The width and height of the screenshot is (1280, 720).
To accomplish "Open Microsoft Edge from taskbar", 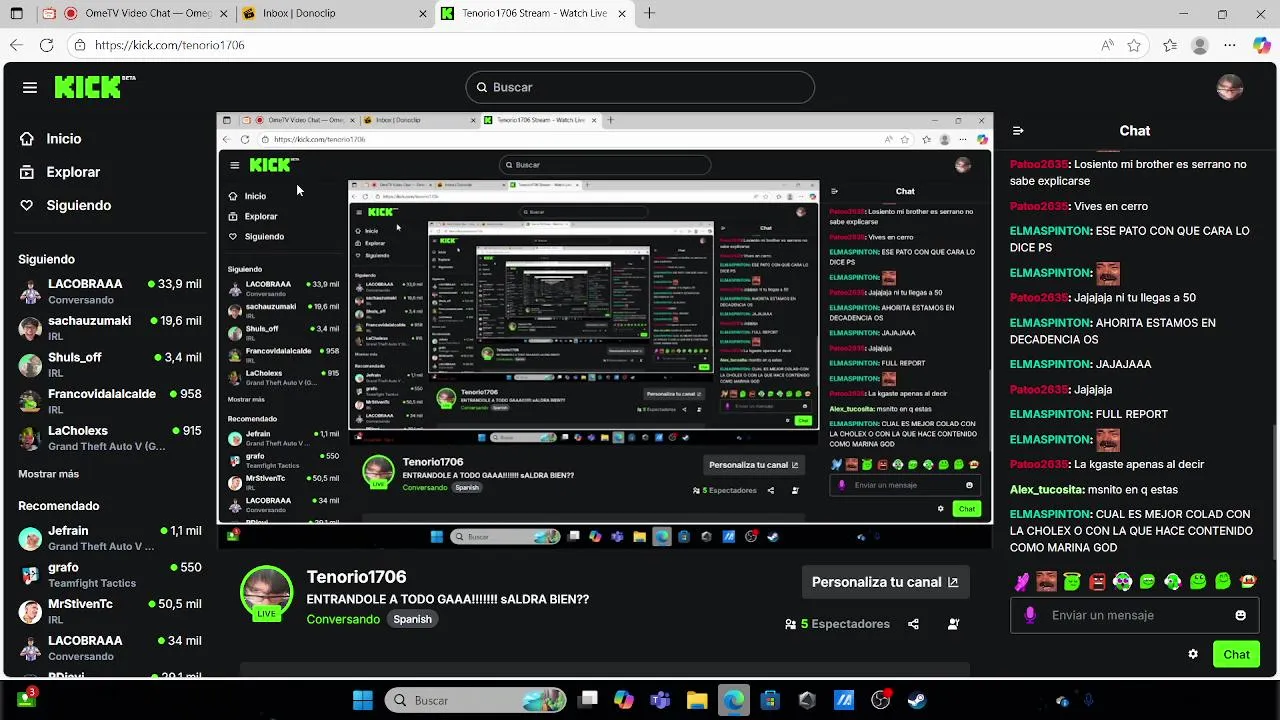I will click(x=734, y=700).
